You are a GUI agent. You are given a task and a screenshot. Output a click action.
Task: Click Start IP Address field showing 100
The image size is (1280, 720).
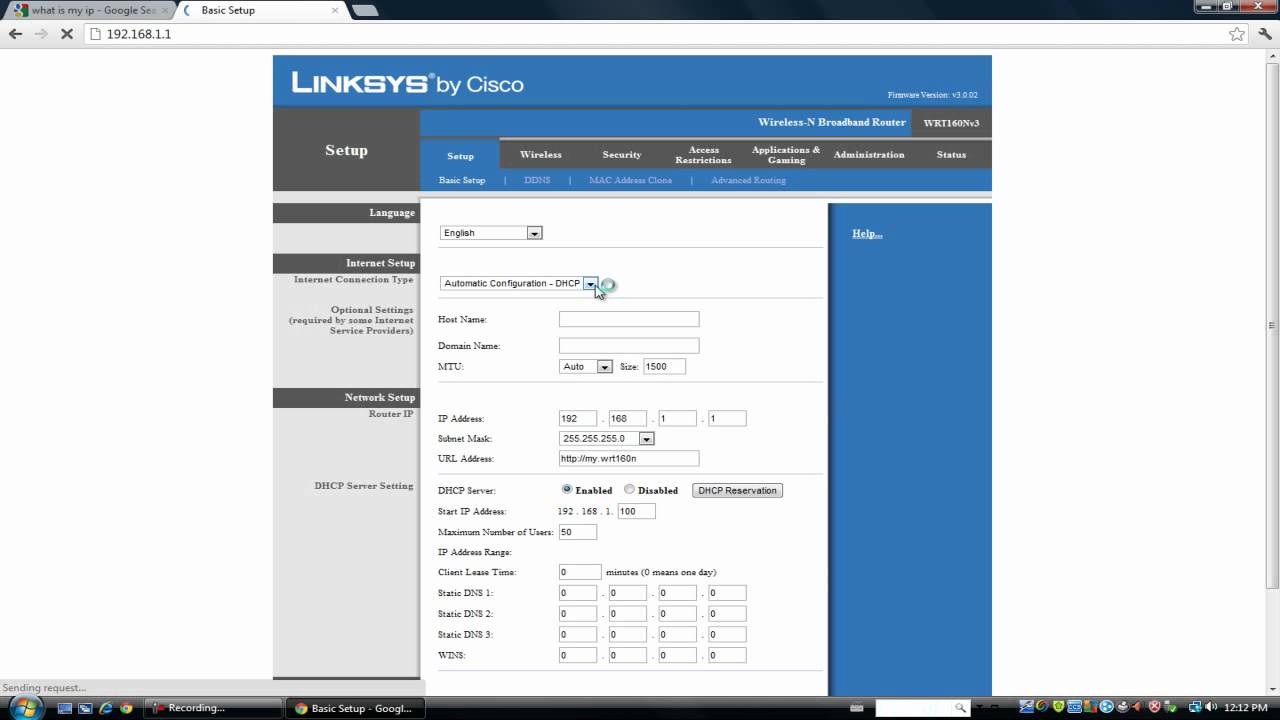pos(637,511)
